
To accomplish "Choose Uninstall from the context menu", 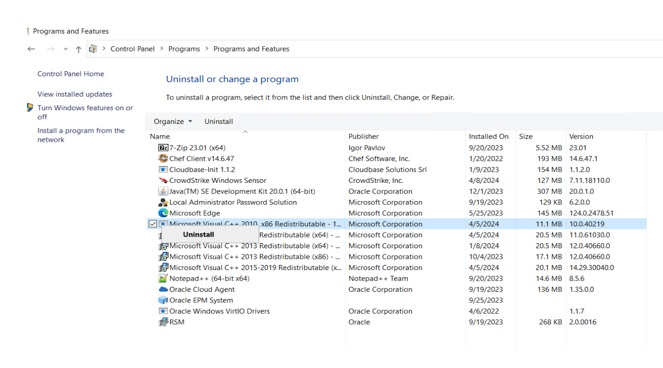I will pyautogui.click(x=210, y=234).
